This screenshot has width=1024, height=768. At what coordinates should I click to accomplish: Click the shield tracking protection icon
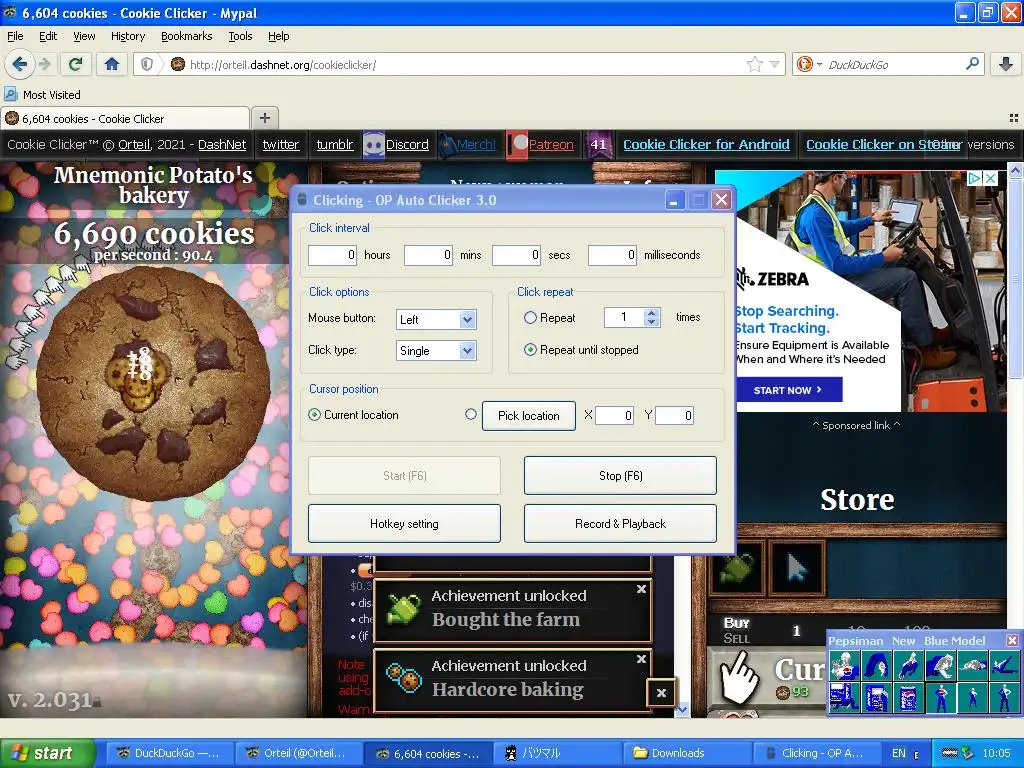[x=147, y=64]
